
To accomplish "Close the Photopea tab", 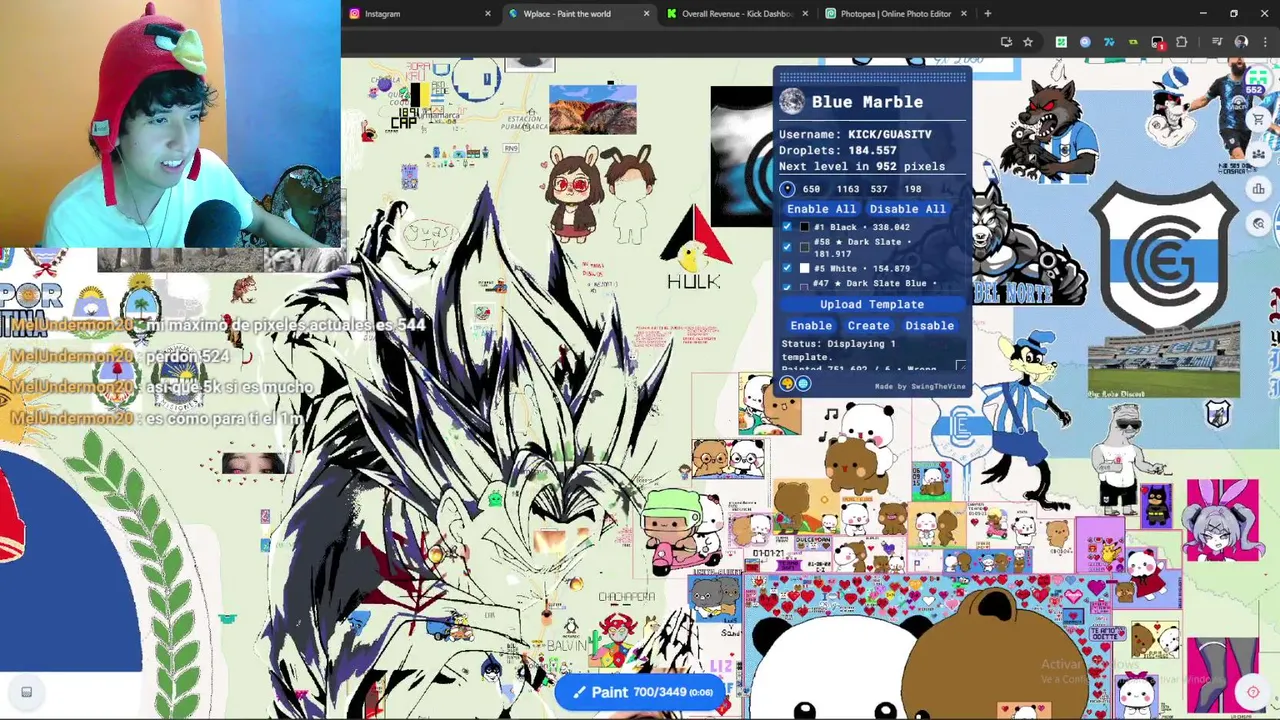I will pyautogui.click(x=964, y=14).
